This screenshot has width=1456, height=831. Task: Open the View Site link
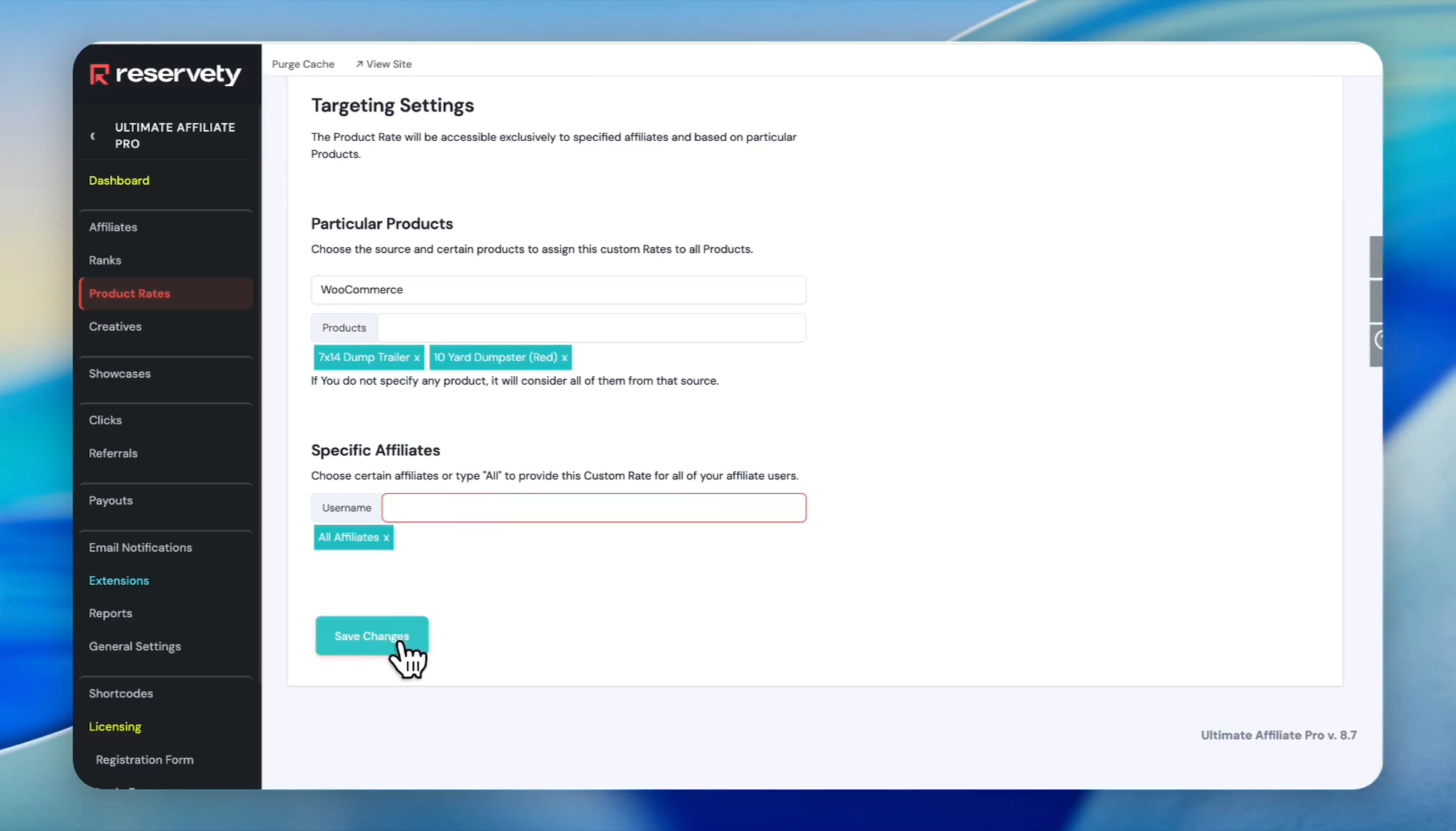click(x=383, y=64)
